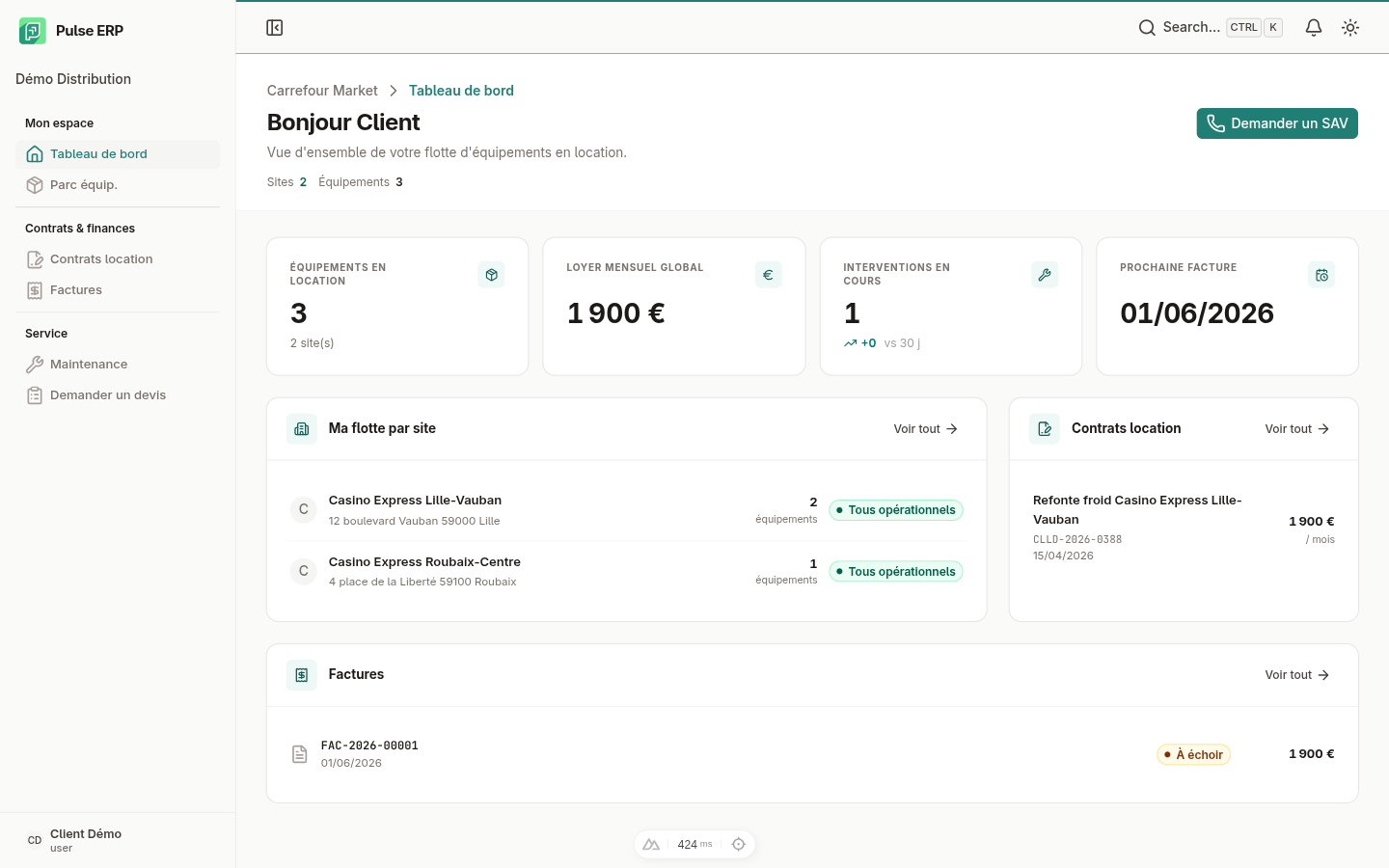Click the C avatar for Roubaix-Centre
Image resolution: width=1389 pixels, height=868 pixels.
point(304,571)
